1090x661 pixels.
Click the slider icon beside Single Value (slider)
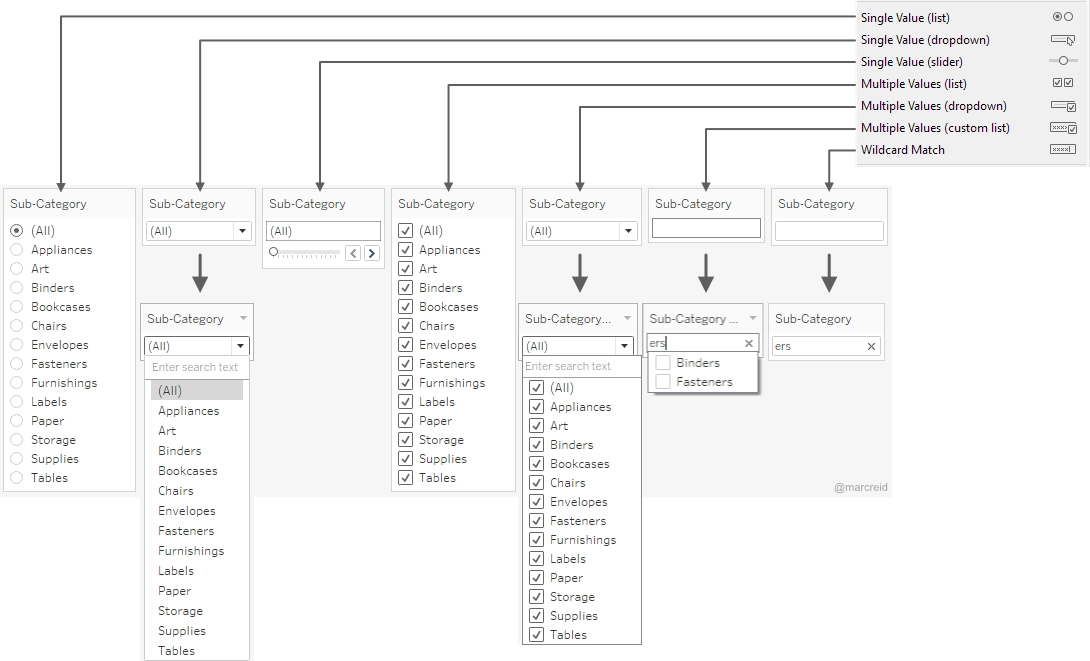click(x=1062, y=61)
